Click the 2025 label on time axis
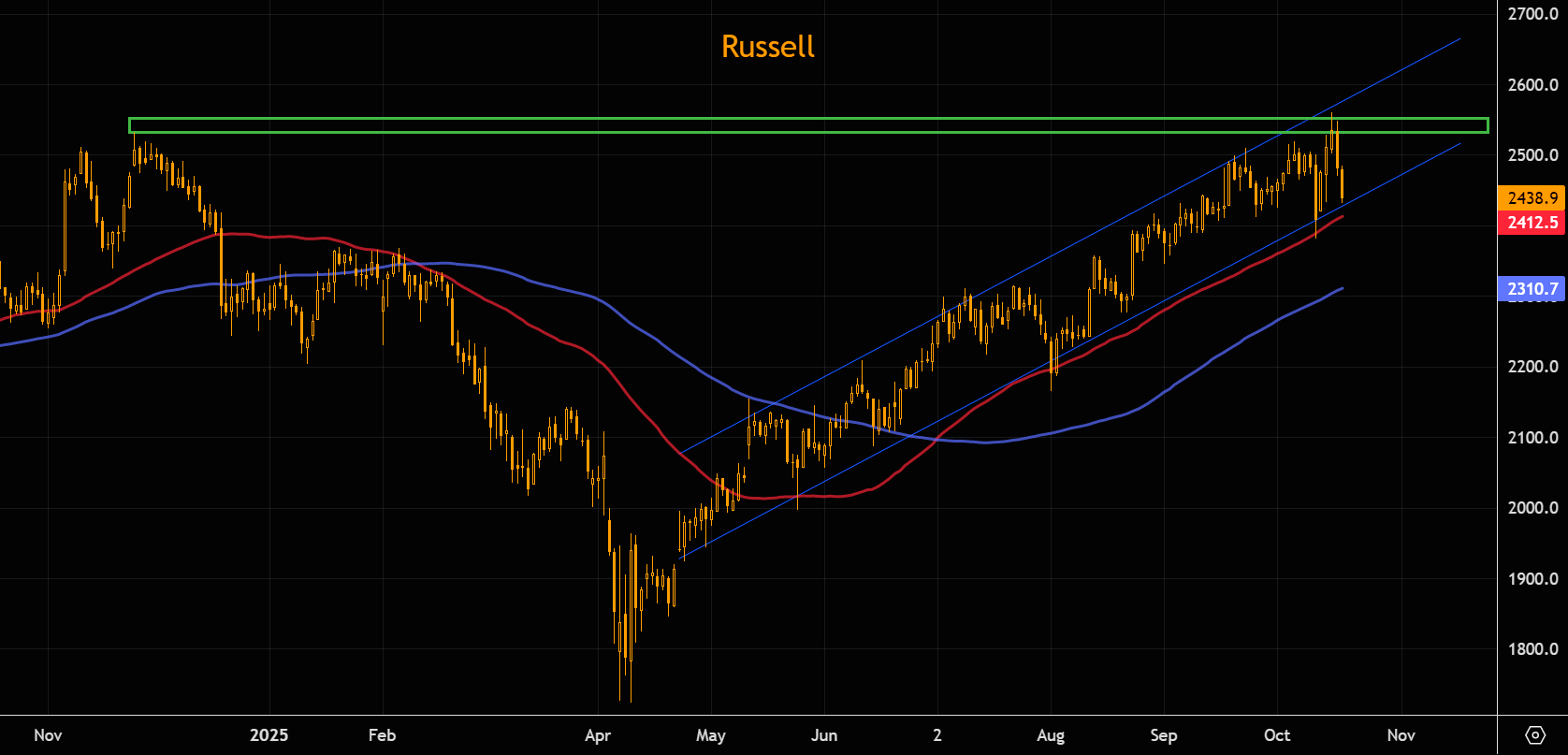 pyautogui.click(x=269, y=735)
